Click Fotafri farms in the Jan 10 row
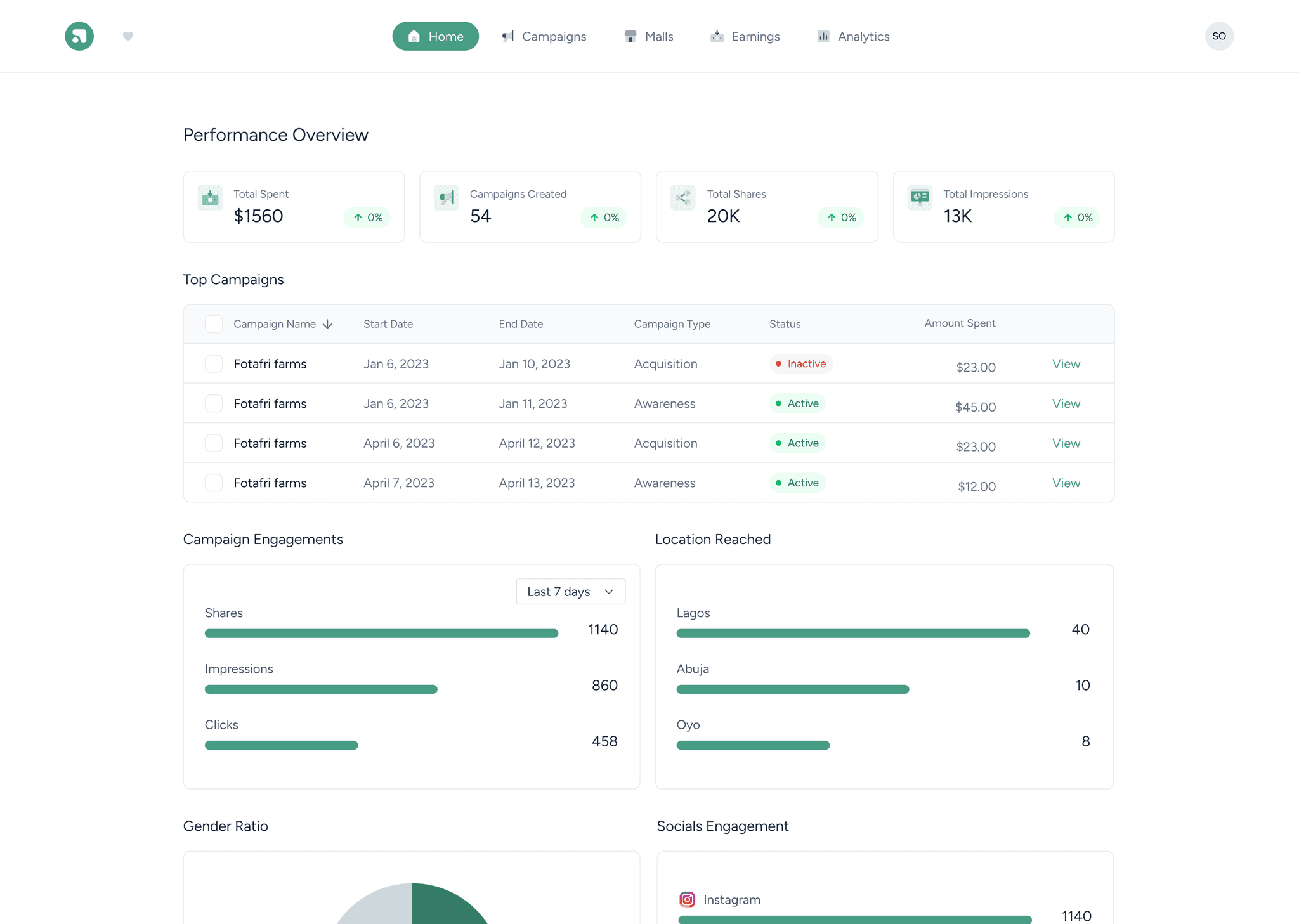 (x=270, y=364)
